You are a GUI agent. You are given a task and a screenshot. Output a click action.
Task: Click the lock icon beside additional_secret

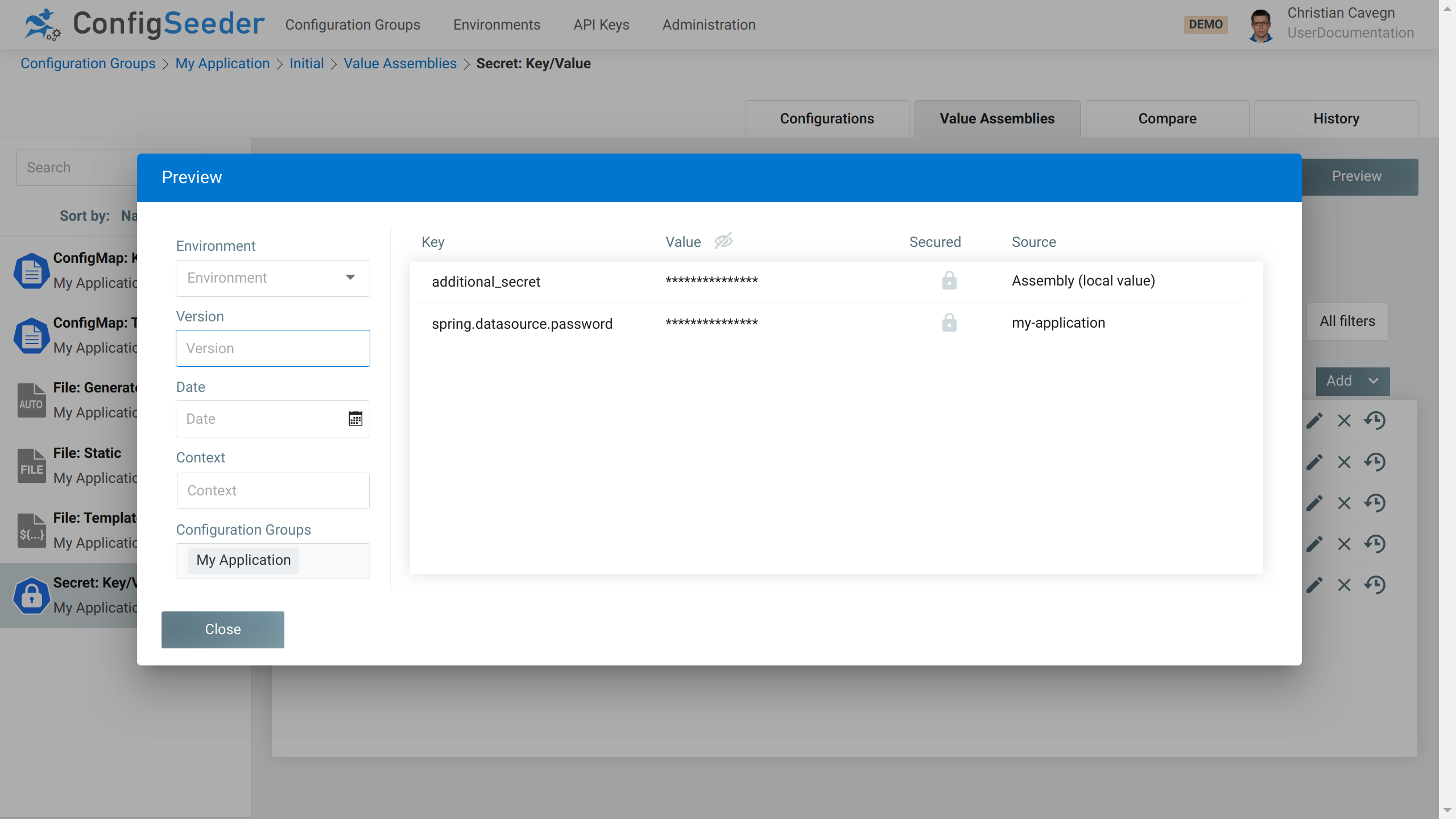tap(949, 280)
